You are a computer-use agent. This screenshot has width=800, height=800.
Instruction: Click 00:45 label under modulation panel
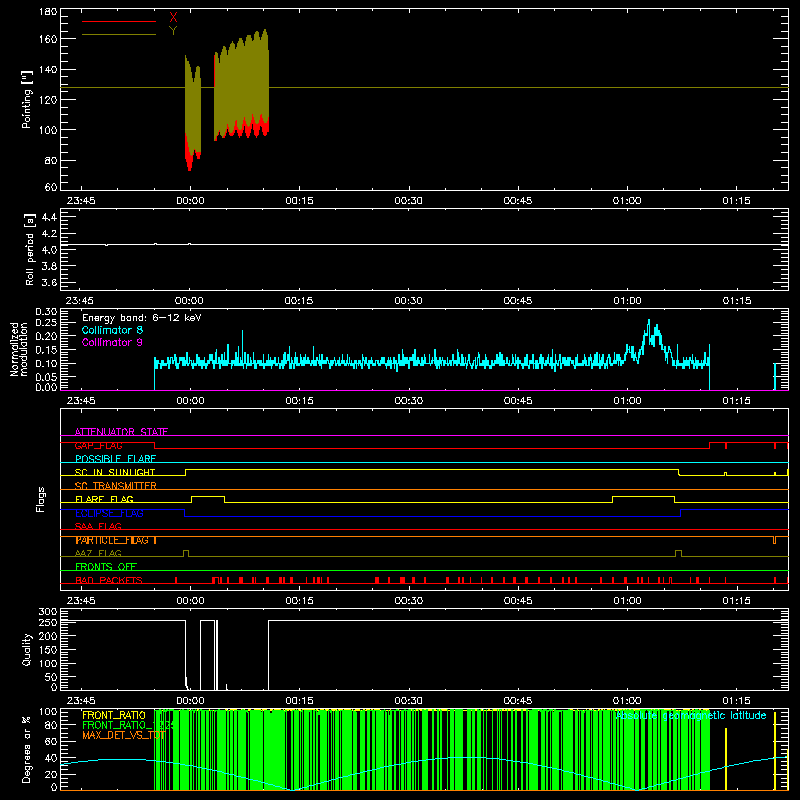[518, 401]
